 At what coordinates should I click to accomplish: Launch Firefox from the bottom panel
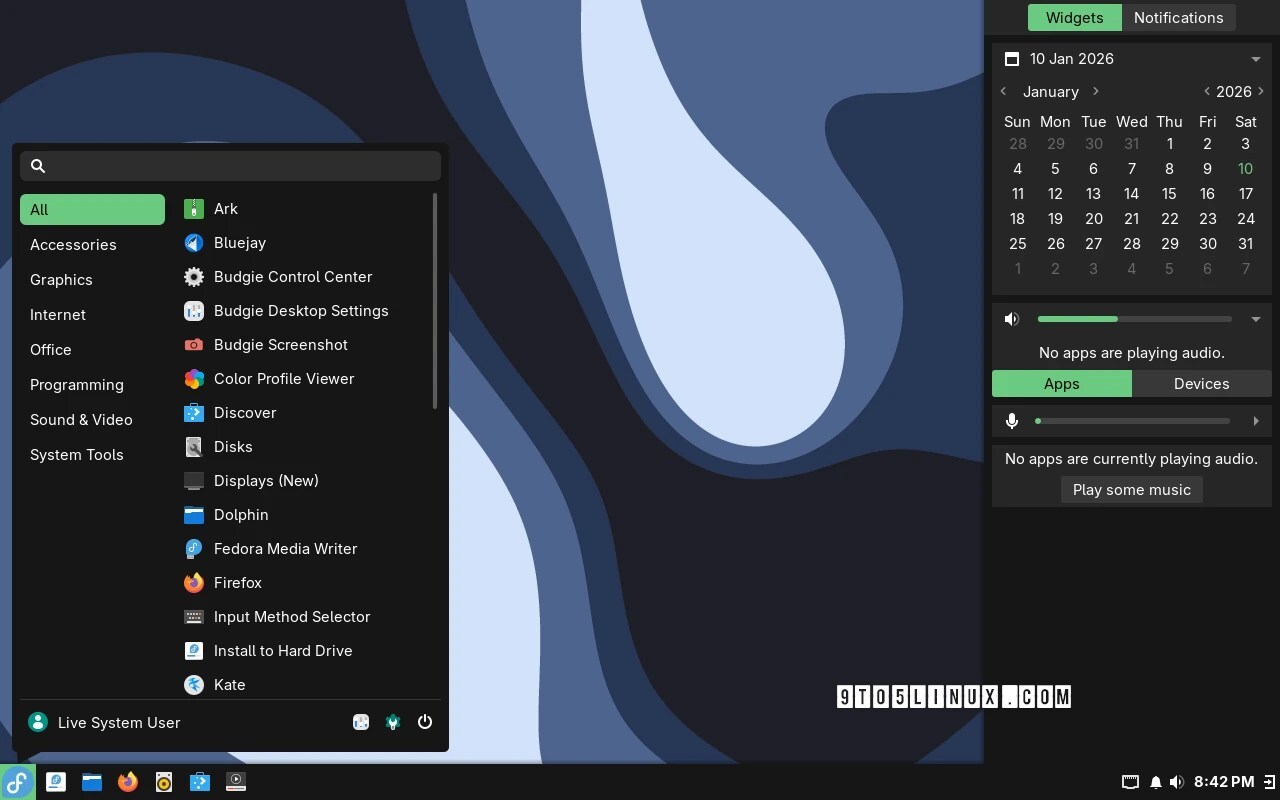click(x=128, y=782)
